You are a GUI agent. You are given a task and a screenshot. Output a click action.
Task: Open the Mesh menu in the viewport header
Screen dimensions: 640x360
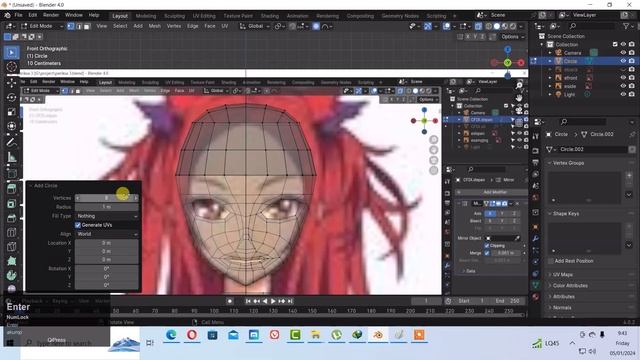click(154, 26)
